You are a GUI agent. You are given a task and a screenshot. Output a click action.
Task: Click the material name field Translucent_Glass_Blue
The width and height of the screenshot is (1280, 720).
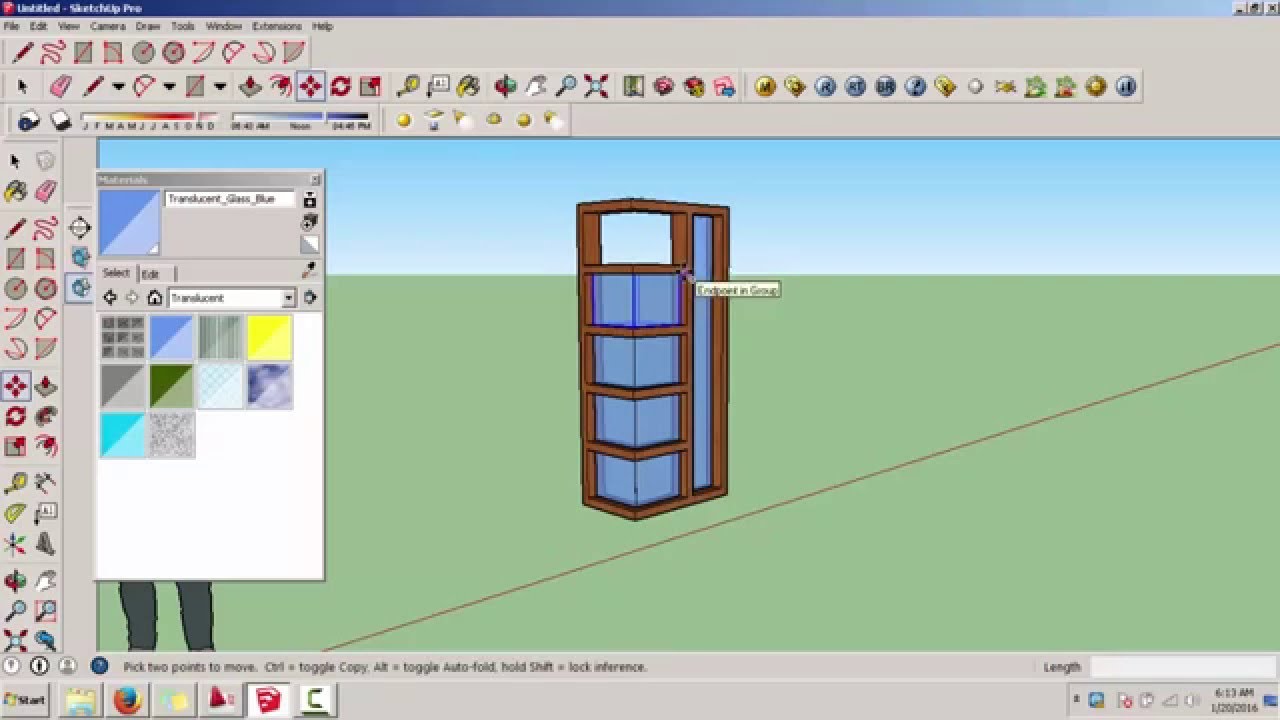pyautogui.click(x=230, y=199)
